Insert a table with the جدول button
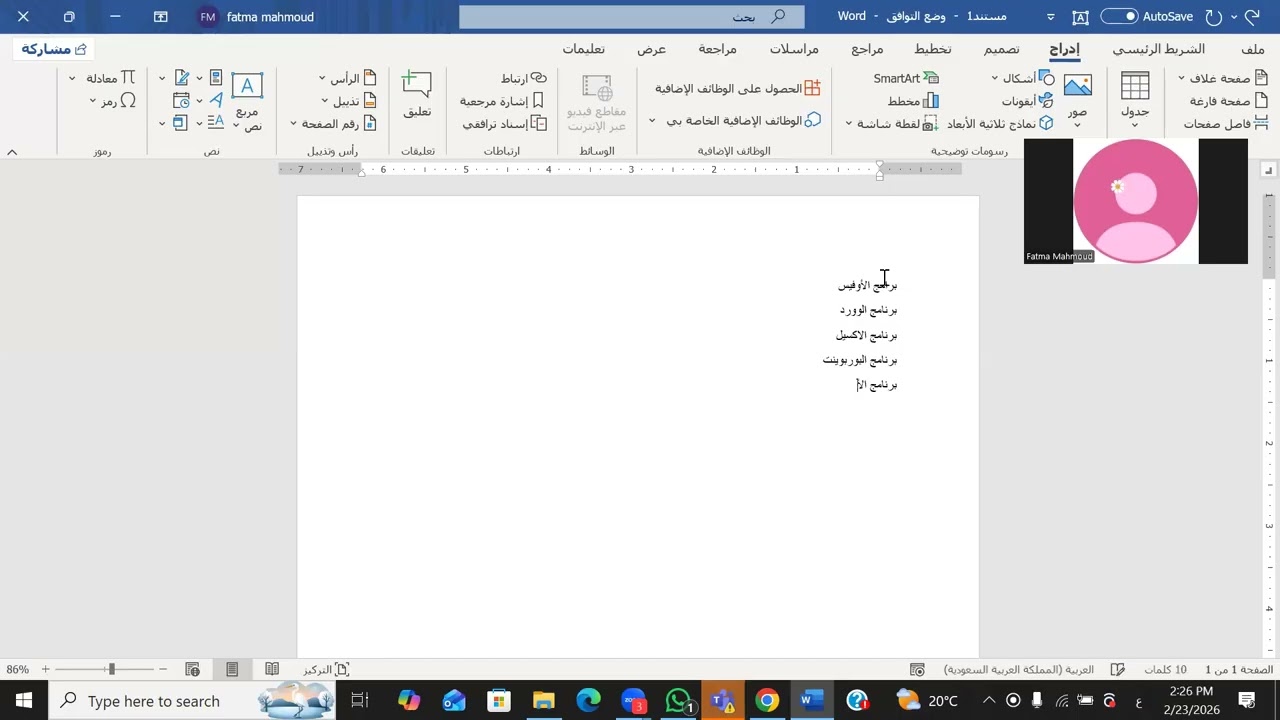Image resolution: width=1280 pixels, height=720 pixels. click(x=1135, y=100)
